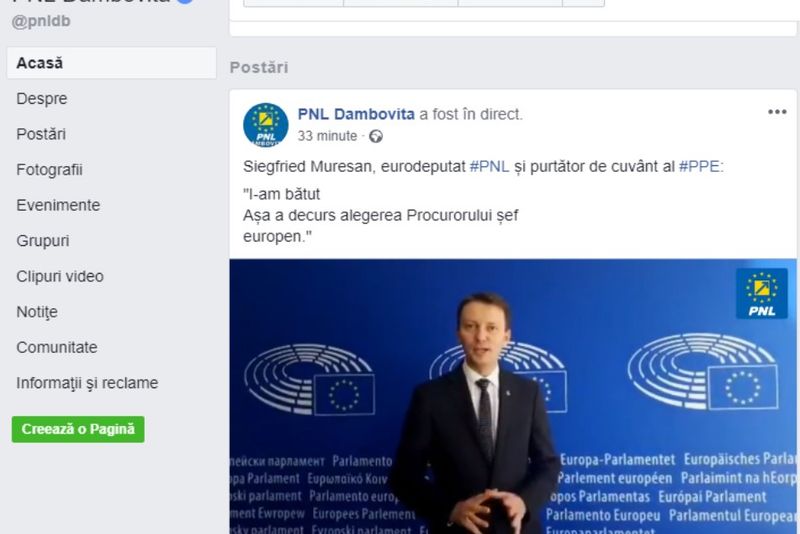Play the Siegfried Muresan live video
The image size is (800, 534).
tap(513, 396)
